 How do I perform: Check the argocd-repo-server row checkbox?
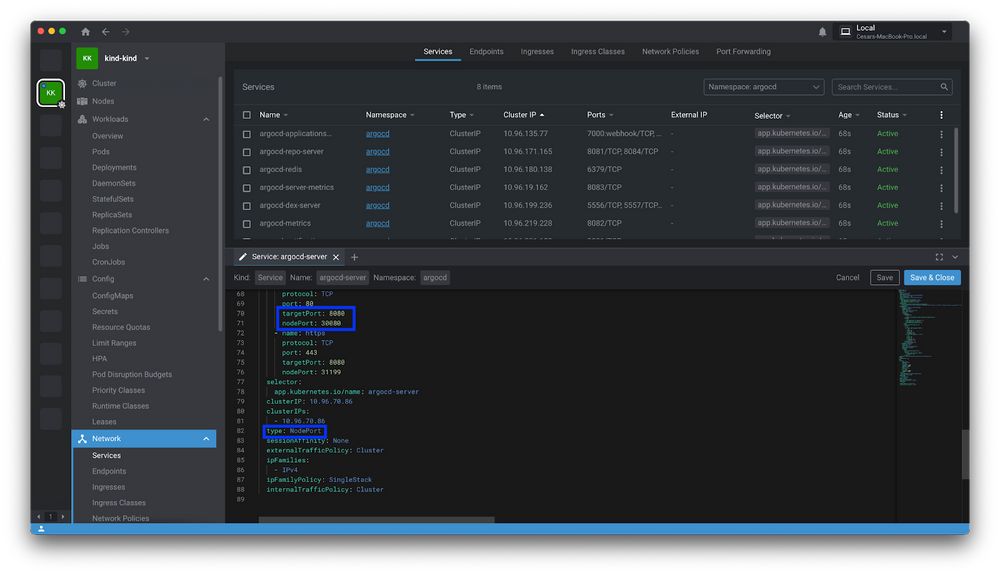(247, 152)
